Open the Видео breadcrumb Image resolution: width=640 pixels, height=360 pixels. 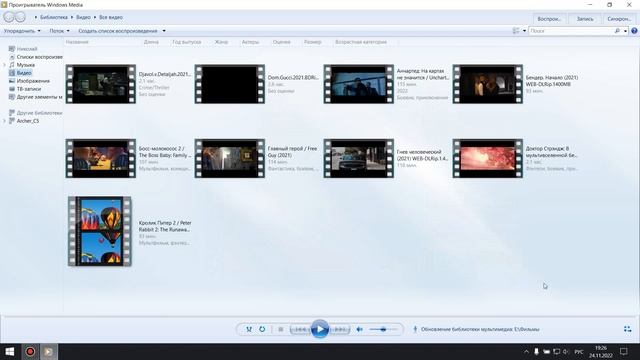(83, 17)
